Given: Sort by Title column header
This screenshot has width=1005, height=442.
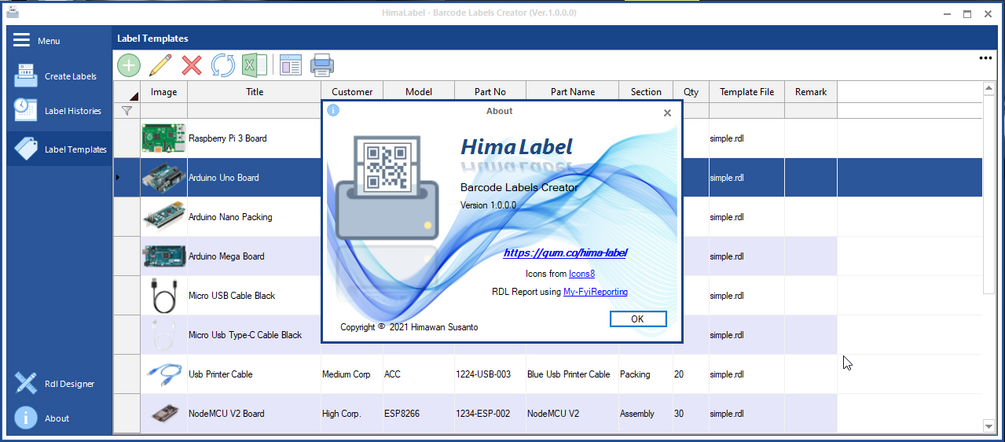Looking at the screenshot, I should [x=254, y=92].
